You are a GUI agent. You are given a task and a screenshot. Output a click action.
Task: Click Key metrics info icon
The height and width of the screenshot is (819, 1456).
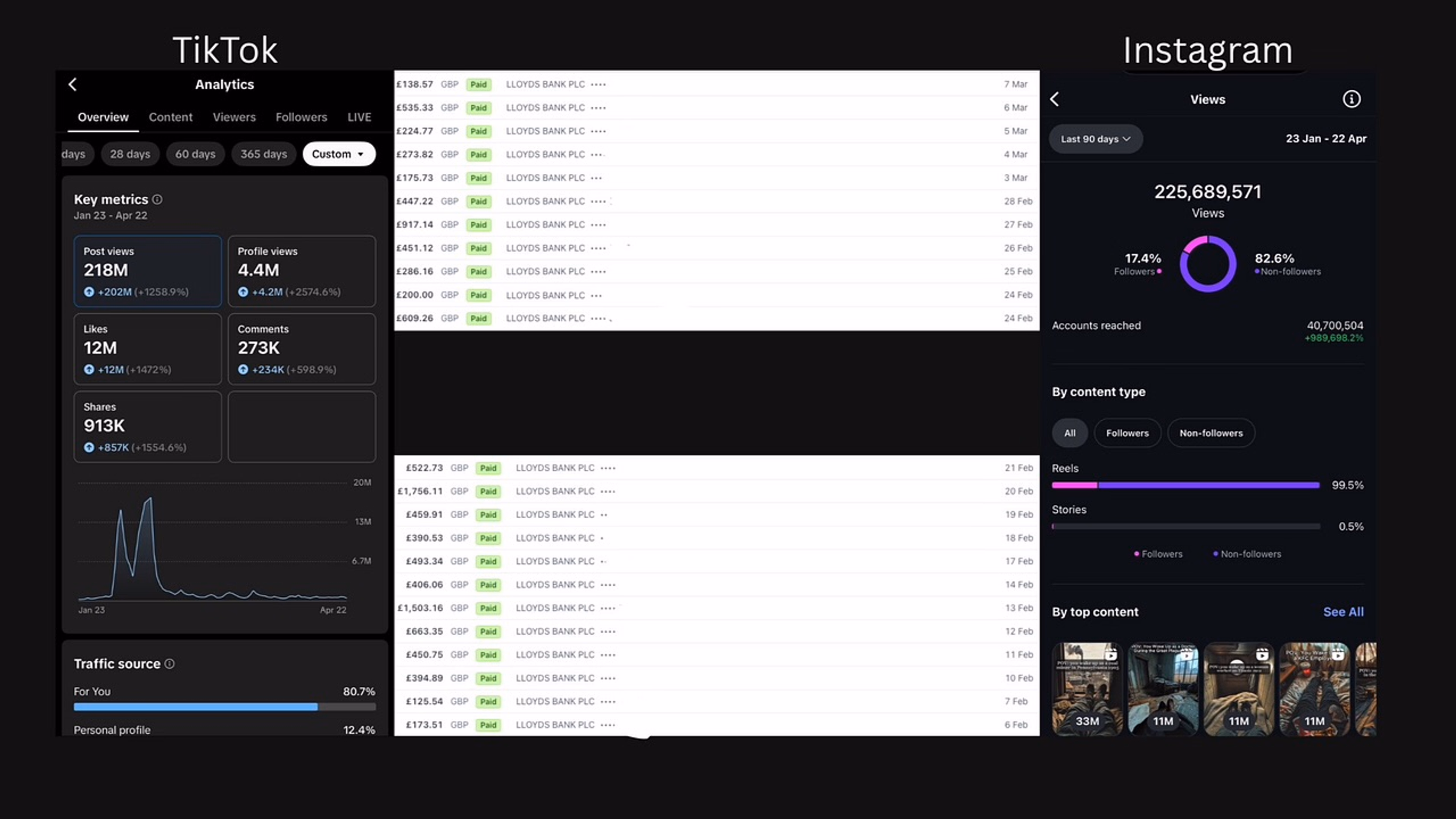click(158, 199)
